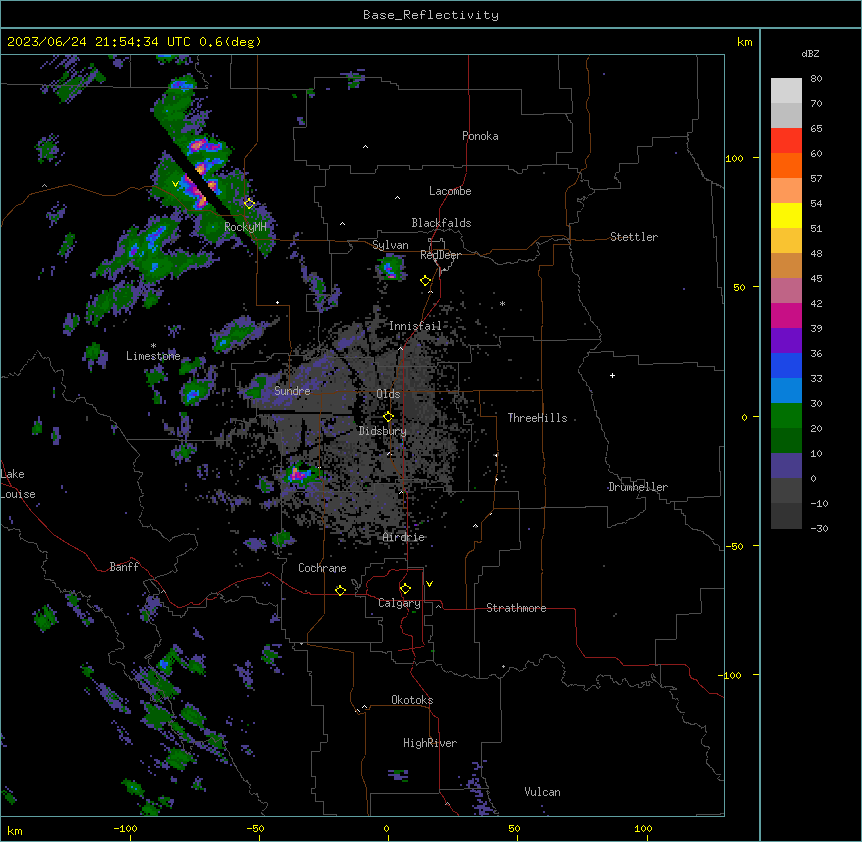
Task: Click the Vulcan town label
Action: pyautogui.click(x=542, y=792)
